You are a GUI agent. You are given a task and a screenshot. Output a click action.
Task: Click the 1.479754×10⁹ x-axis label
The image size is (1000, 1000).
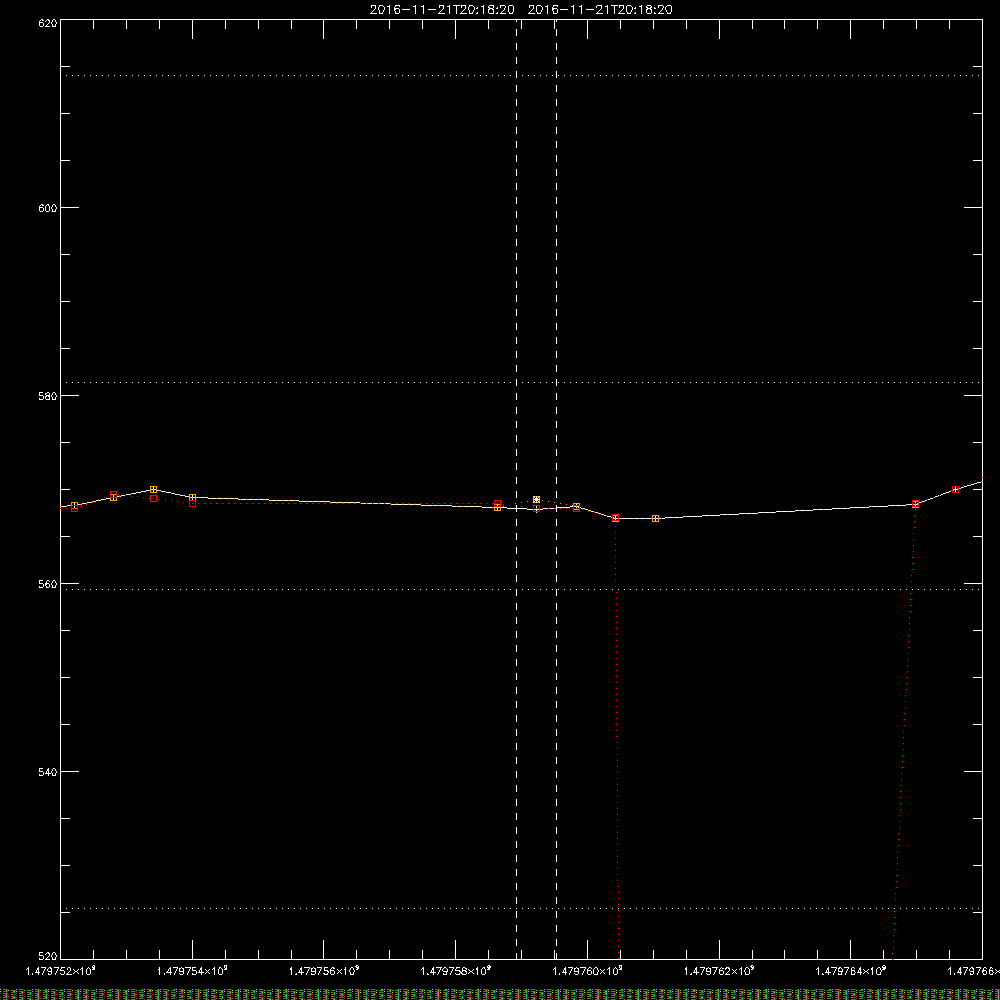pos(192,971)
